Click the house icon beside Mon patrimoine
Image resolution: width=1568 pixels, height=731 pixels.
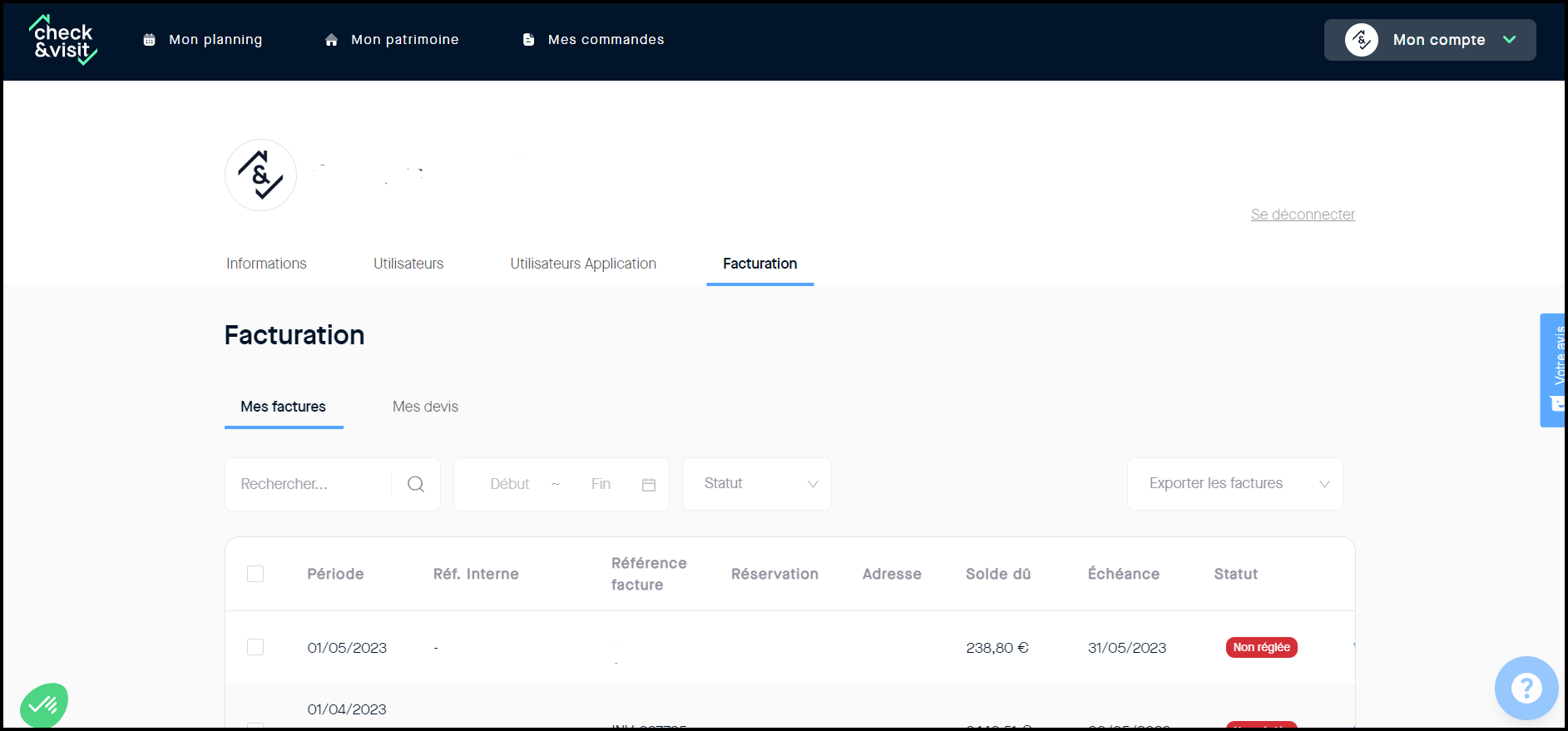[x=331, y=40]
